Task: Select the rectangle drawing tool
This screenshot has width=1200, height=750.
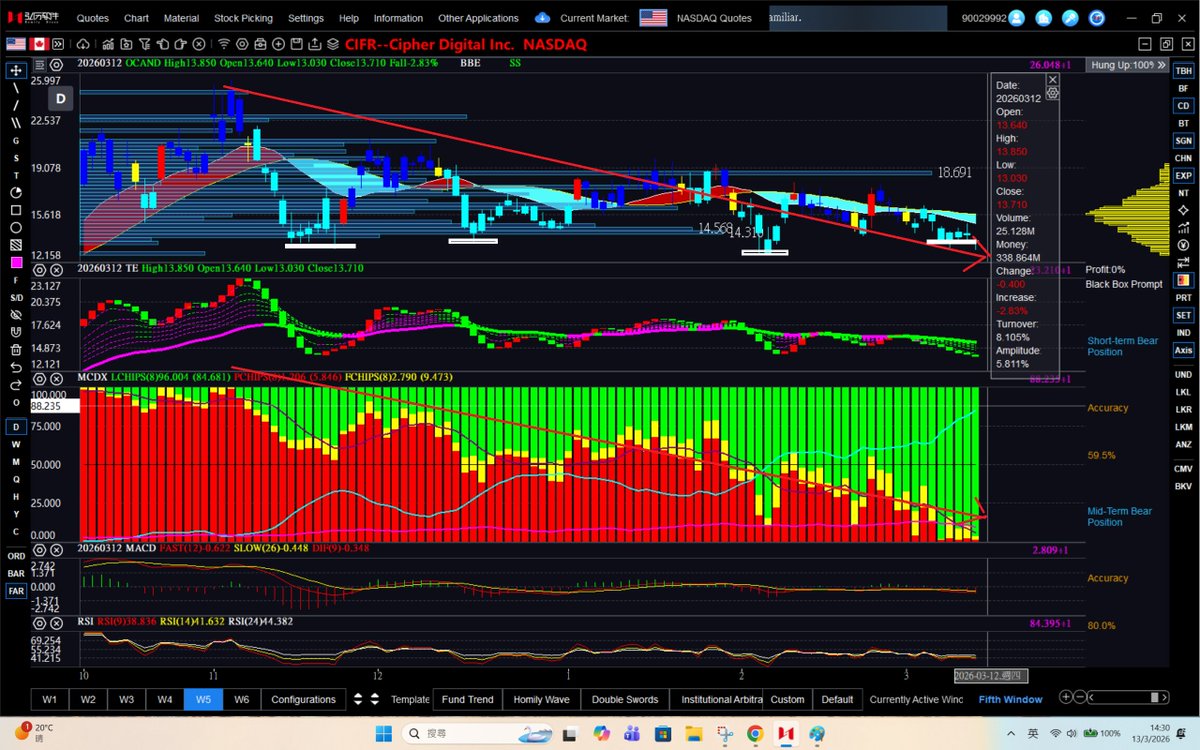Action: point(16,210)
